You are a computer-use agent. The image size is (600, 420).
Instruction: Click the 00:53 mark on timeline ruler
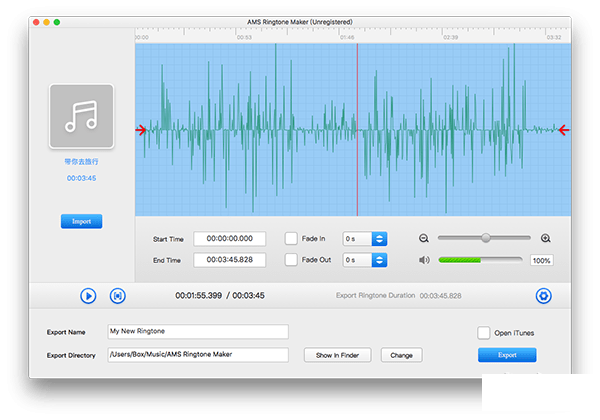(244, 37)
